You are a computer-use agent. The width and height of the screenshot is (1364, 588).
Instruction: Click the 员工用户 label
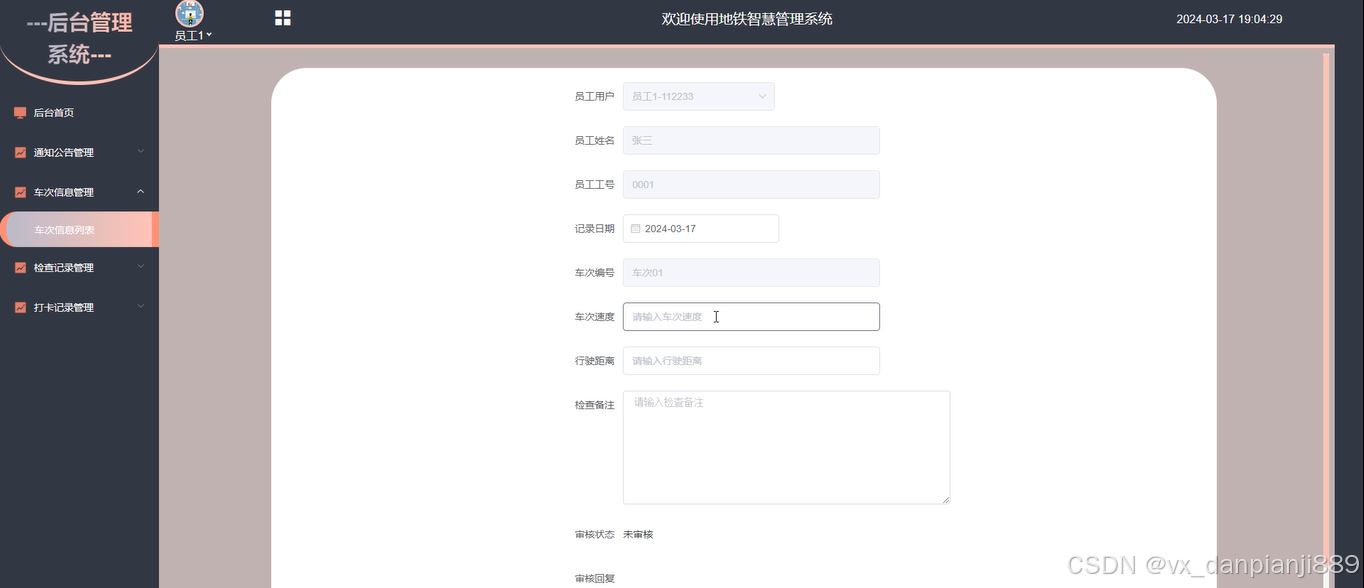[594, 97]
